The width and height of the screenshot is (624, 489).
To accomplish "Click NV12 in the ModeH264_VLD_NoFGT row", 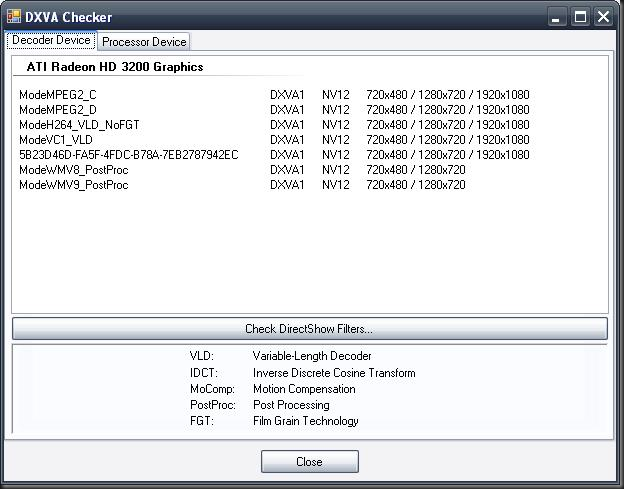I will 336,125.
